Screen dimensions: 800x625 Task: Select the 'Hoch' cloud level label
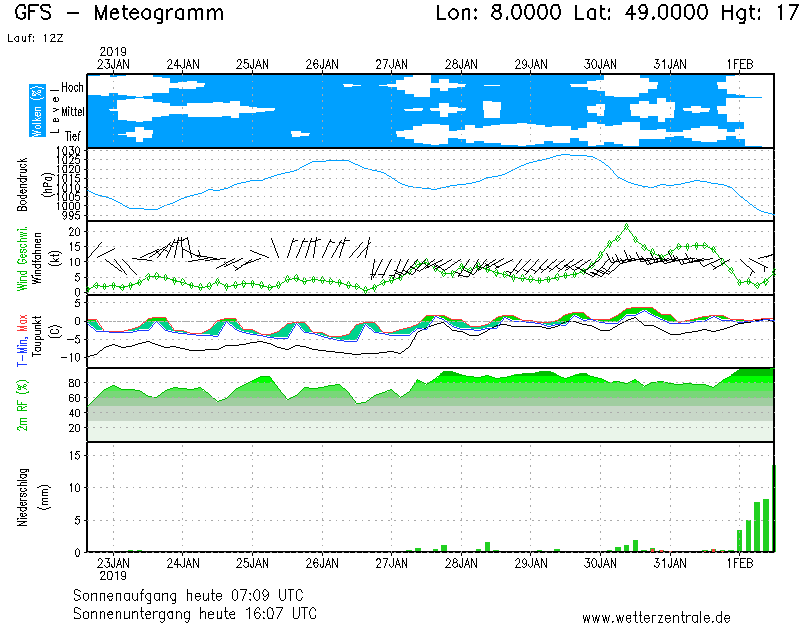point(72,87)
